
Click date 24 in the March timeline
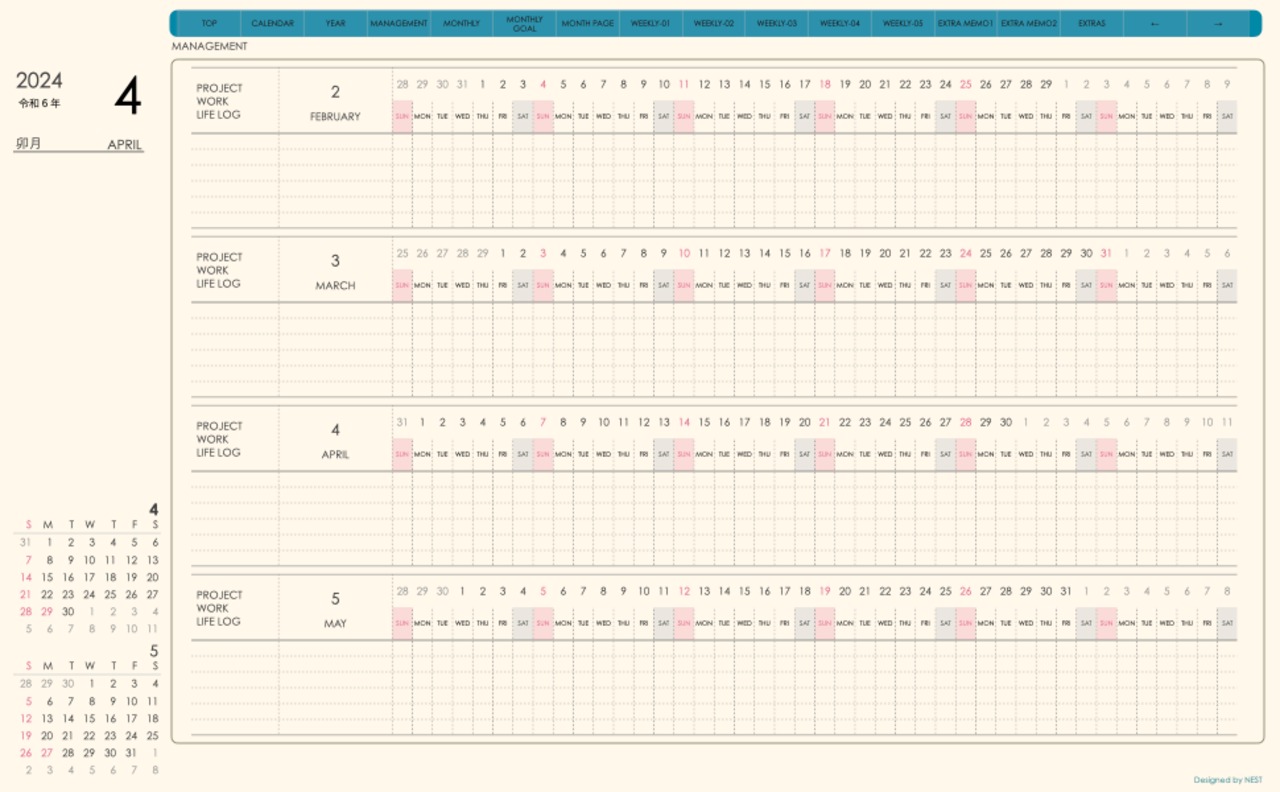pyautogui.click(x=965, y=254)
